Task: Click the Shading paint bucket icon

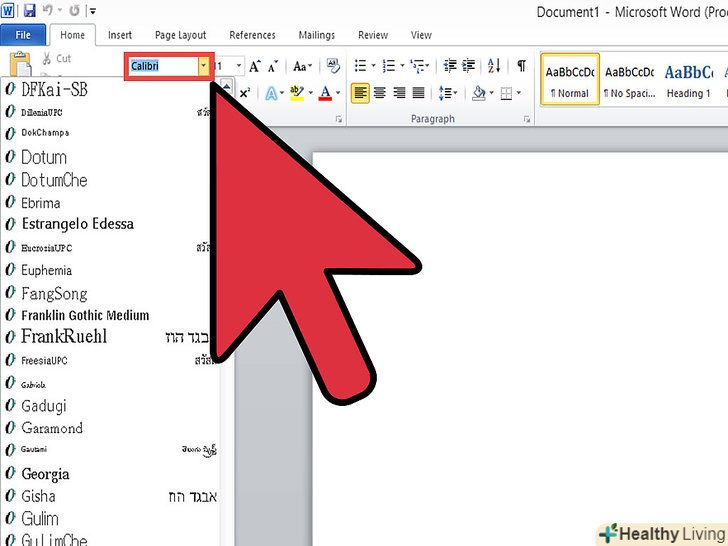Action: [x=478, y=93]
